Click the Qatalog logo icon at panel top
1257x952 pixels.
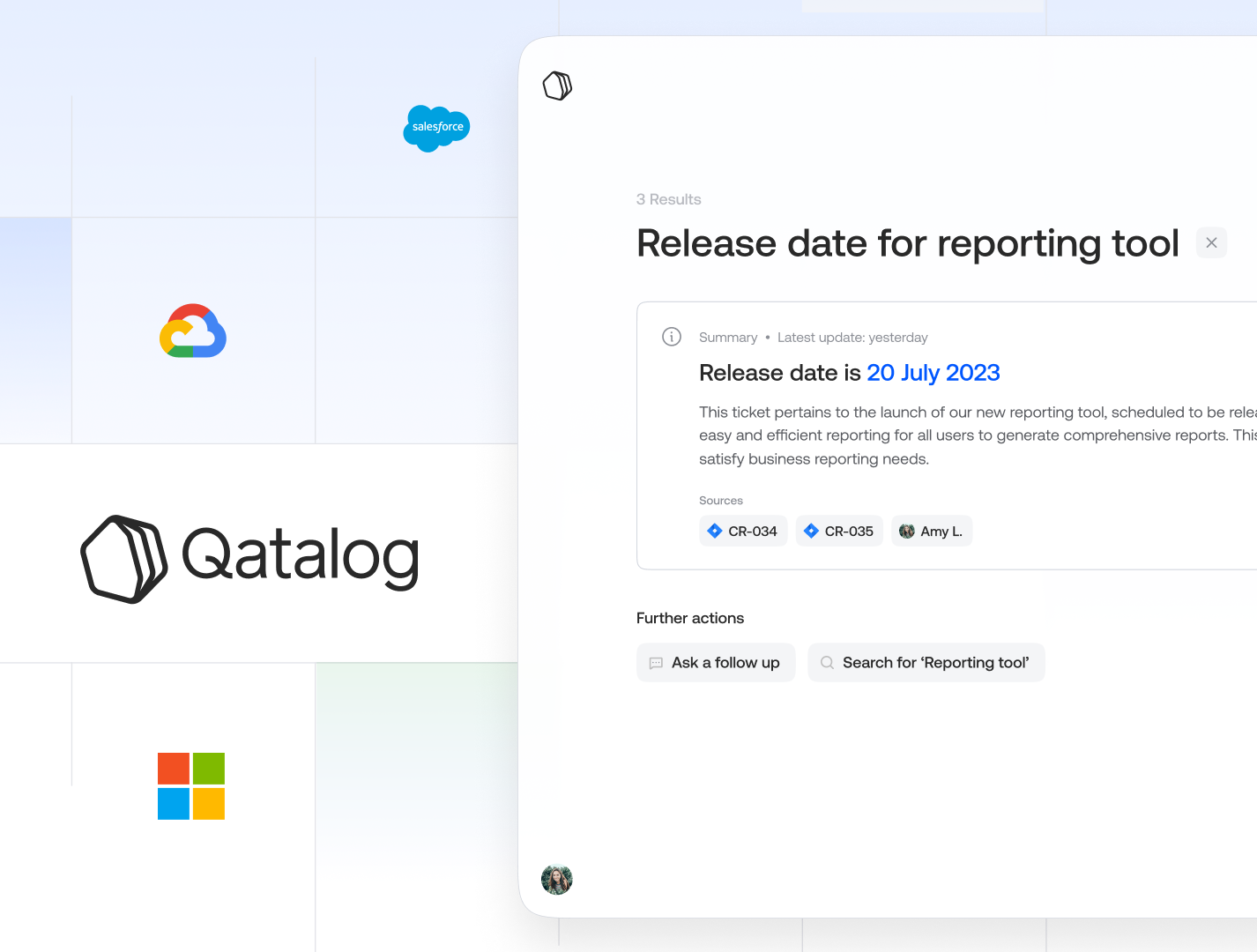557,86
